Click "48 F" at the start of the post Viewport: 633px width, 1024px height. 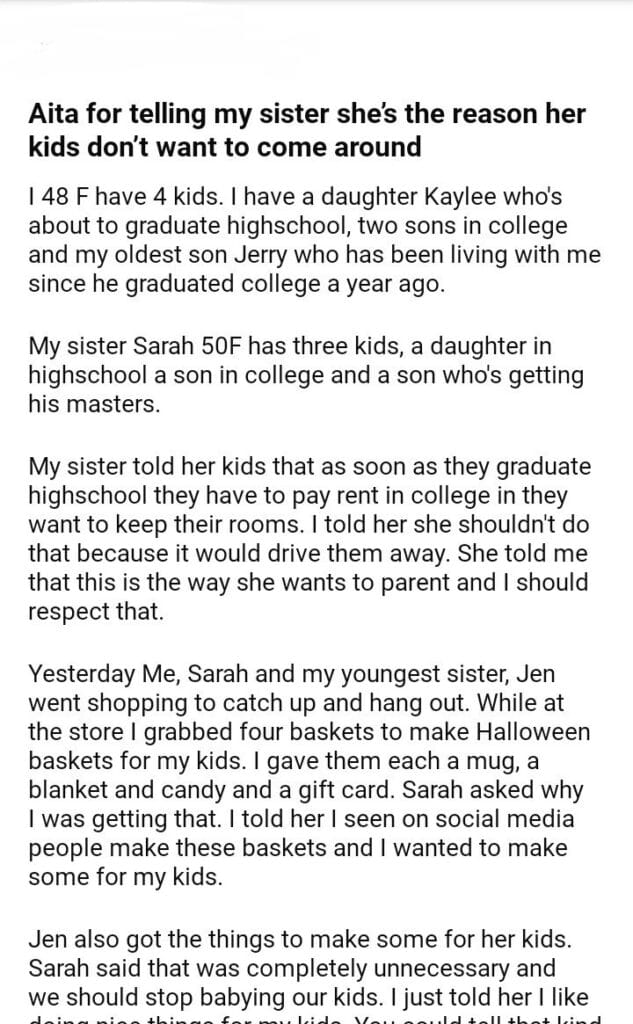[62, 200]
